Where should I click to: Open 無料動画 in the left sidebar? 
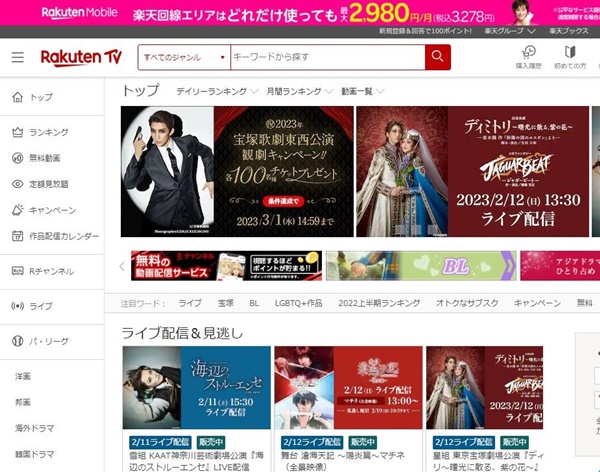pyautogui.click(x=44, y=158)
